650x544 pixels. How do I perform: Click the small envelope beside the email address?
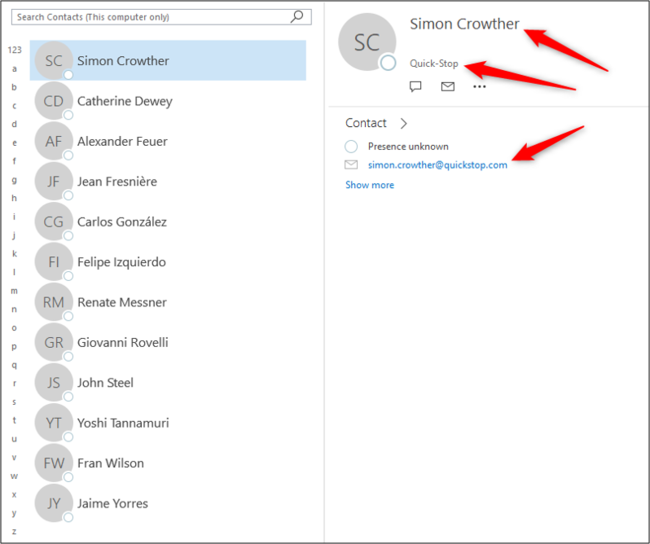click(x=351, y=165)
